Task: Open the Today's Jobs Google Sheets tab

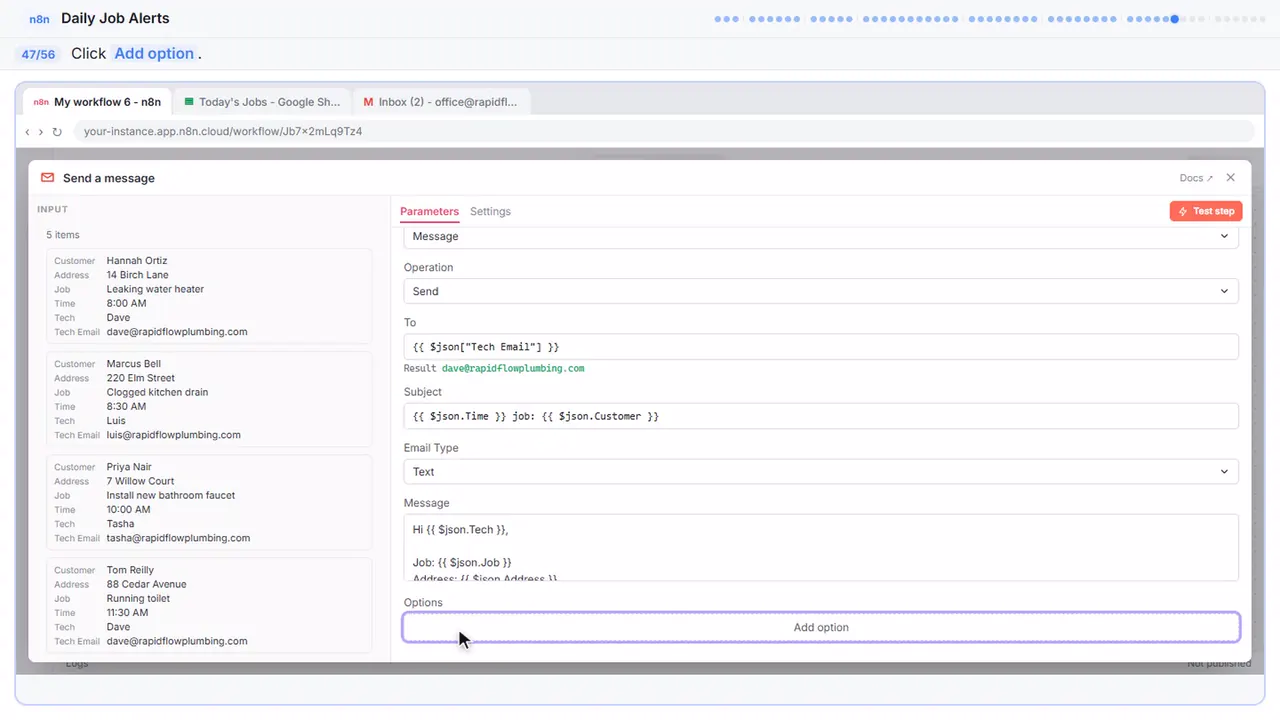Action: click(x=262, y=102)
